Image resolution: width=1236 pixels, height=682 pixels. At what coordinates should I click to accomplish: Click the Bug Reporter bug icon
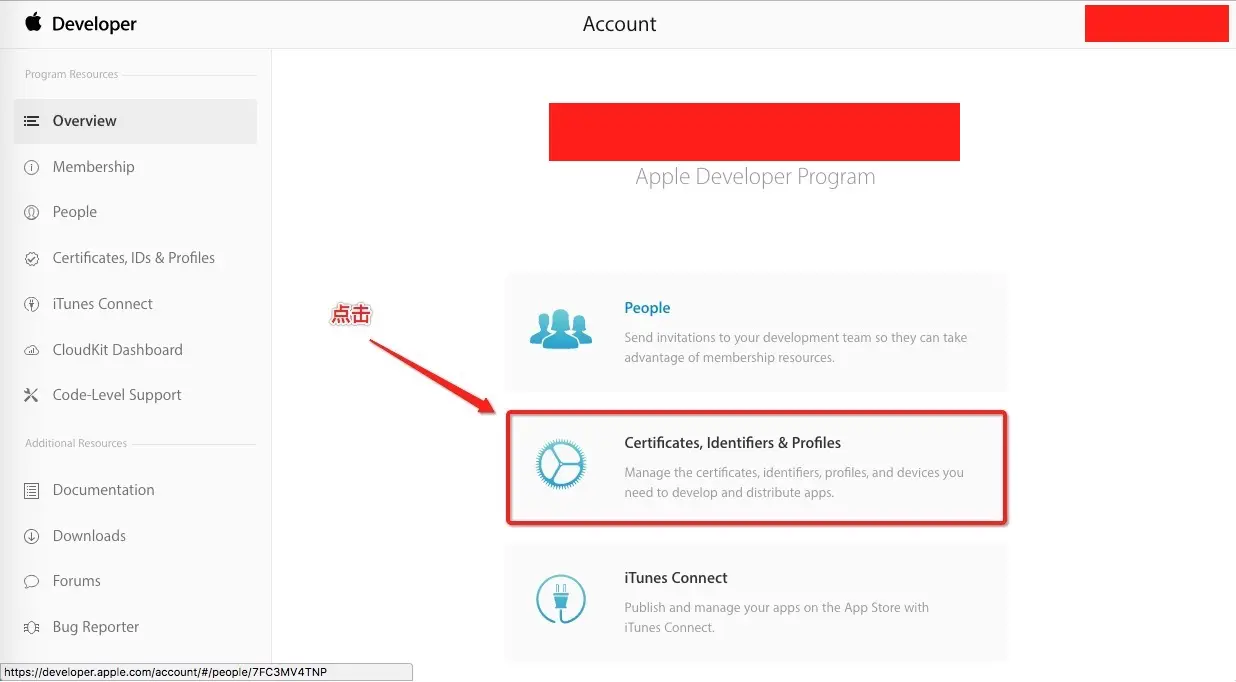pos(32,627)
